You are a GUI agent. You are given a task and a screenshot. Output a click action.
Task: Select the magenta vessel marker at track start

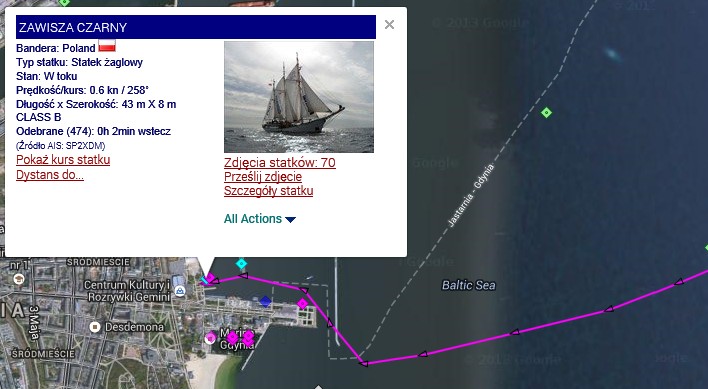point(210,278)
